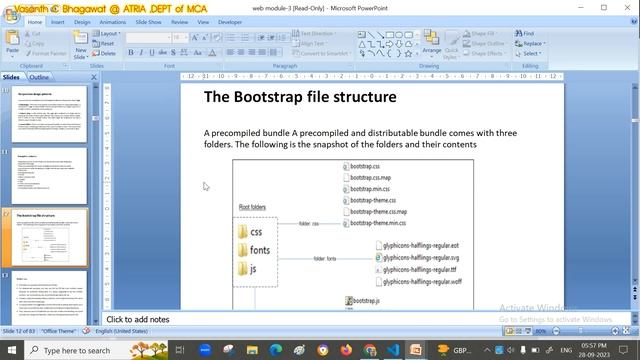Select the Bootstrap file structure slide thumbnail
Image resolution: width=640 pixels, height=360 pixels.
49,238
